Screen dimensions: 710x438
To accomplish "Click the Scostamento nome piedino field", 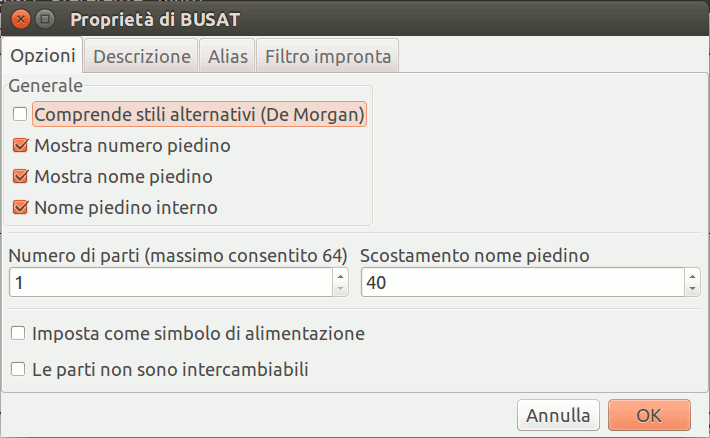I will point(522,283).
